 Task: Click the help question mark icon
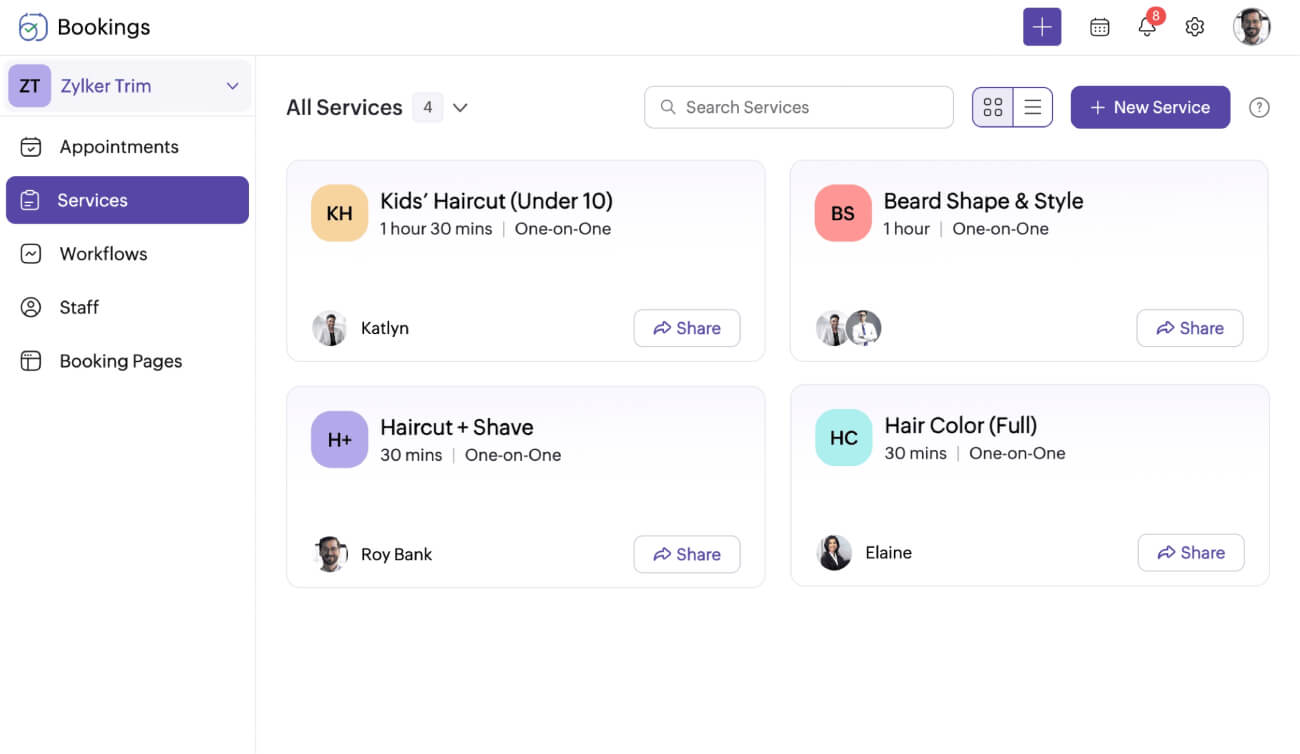click(x=1259, y=108)
